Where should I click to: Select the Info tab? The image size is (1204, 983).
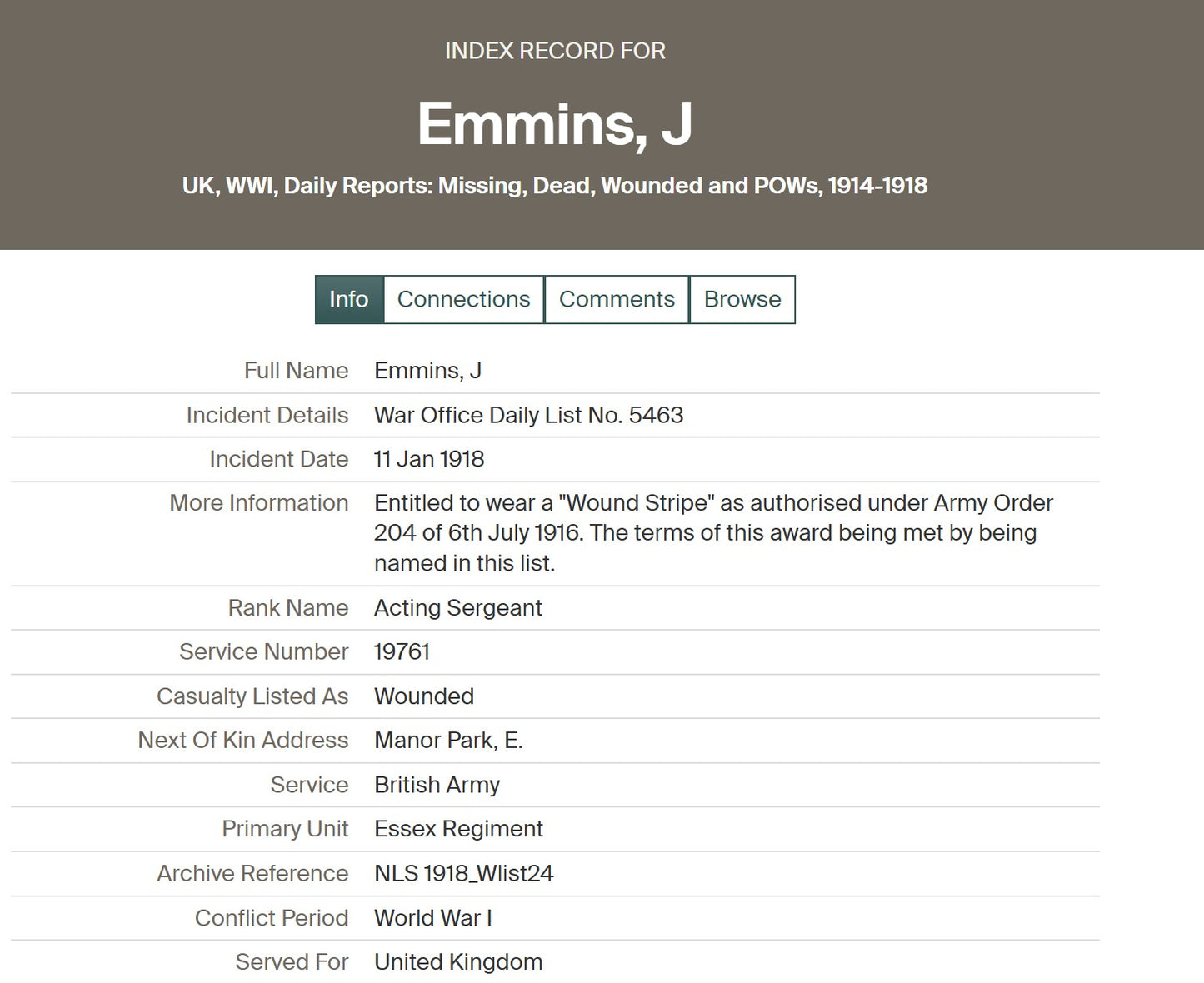pyautogui.click(x=348, y=299)
